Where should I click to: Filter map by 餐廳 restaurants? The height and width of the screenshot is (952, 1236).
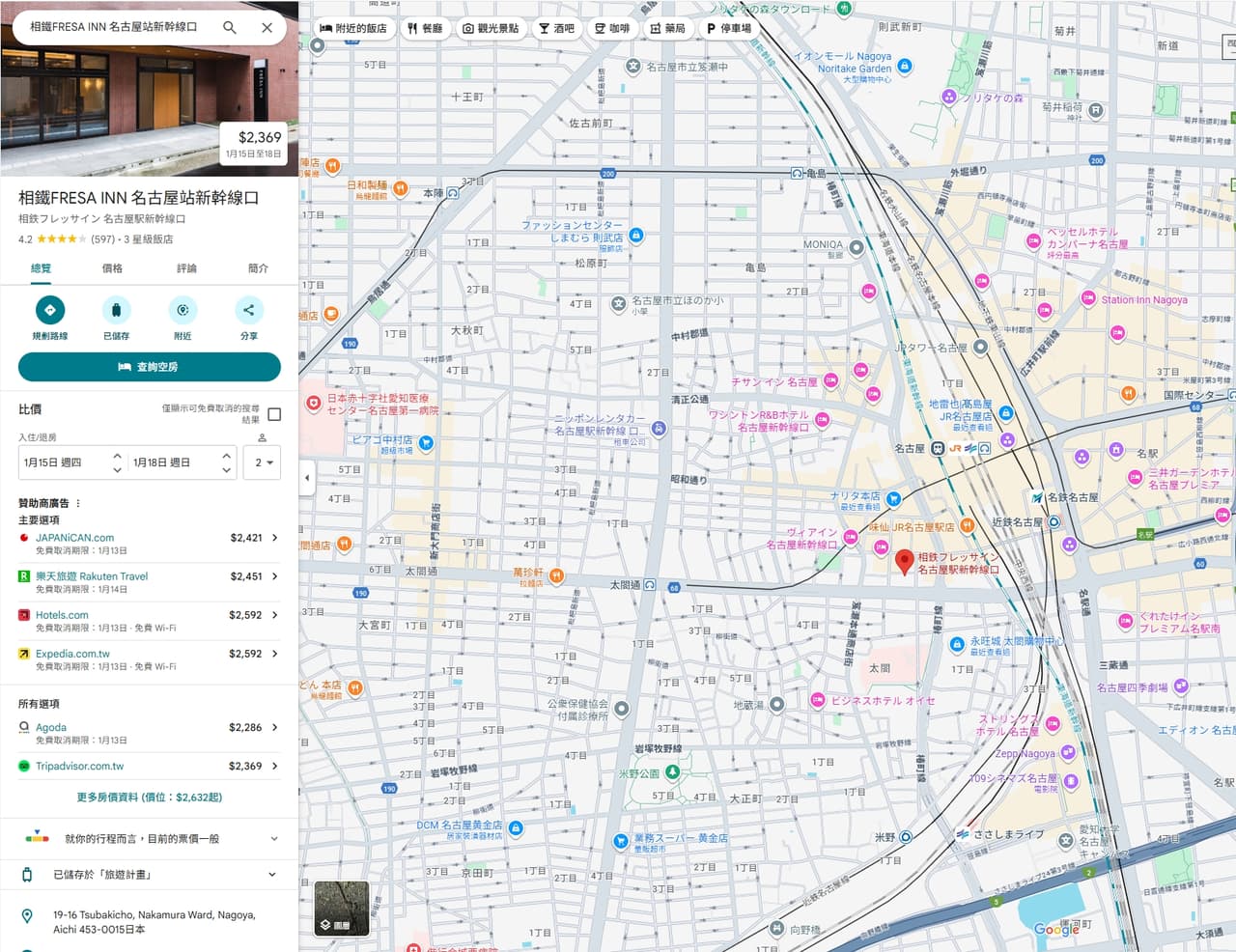[425, 29]
